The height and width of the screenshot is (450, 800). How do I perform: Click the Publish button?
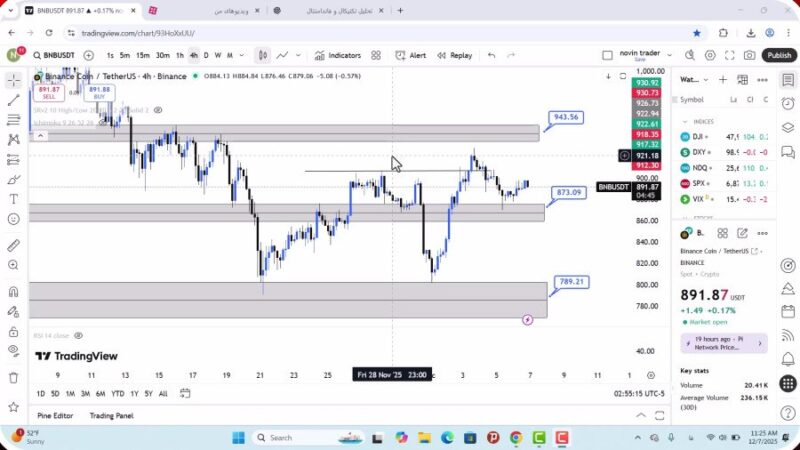[x=779, y=55]
